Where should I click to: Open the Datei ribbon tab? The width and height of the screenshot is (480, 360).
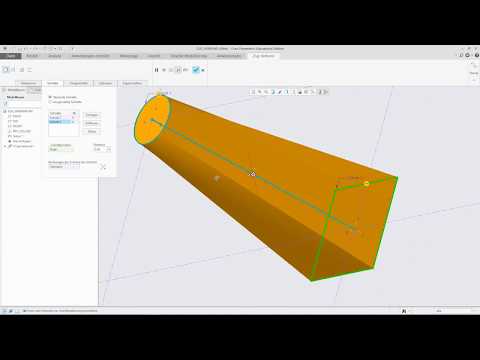point(11,56)
